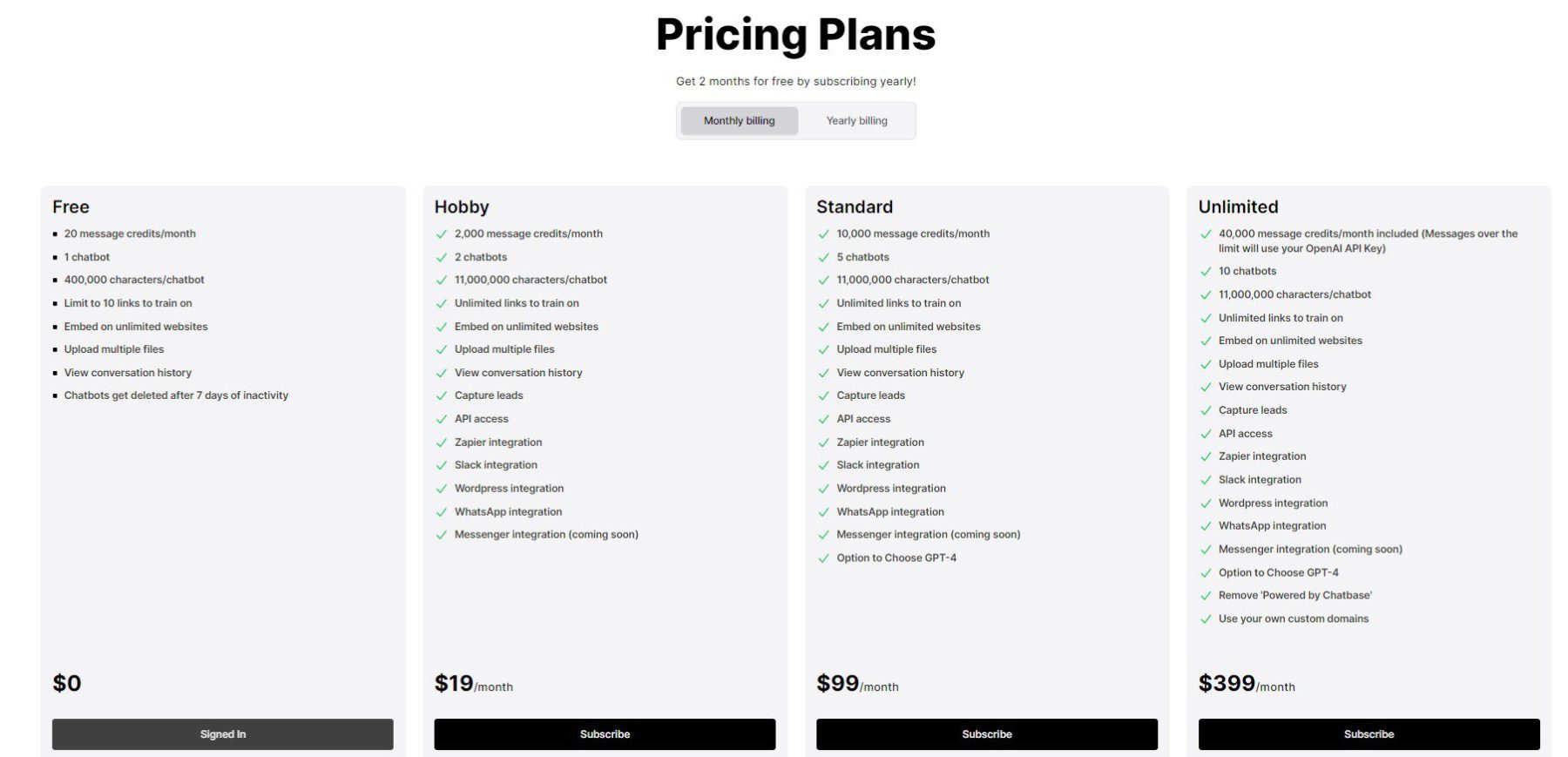Toggle billing from Monthly to Yearly
1568x757 pixels.
pos(856,120)
